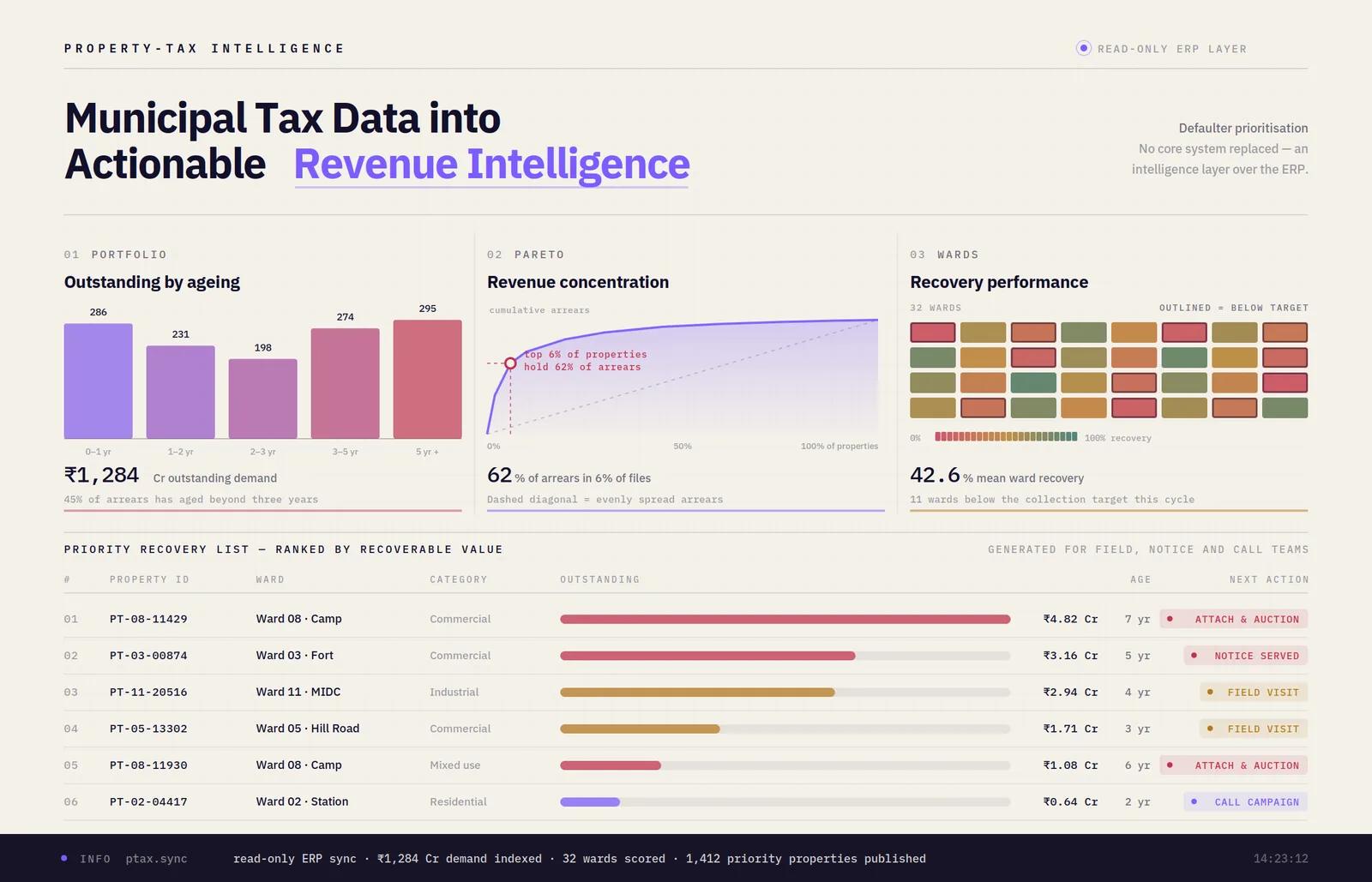This screenshot has width=1372, height=882.
Task: Select the 3–5 yr bar labeled 274
Action: [x=346, y=384]
